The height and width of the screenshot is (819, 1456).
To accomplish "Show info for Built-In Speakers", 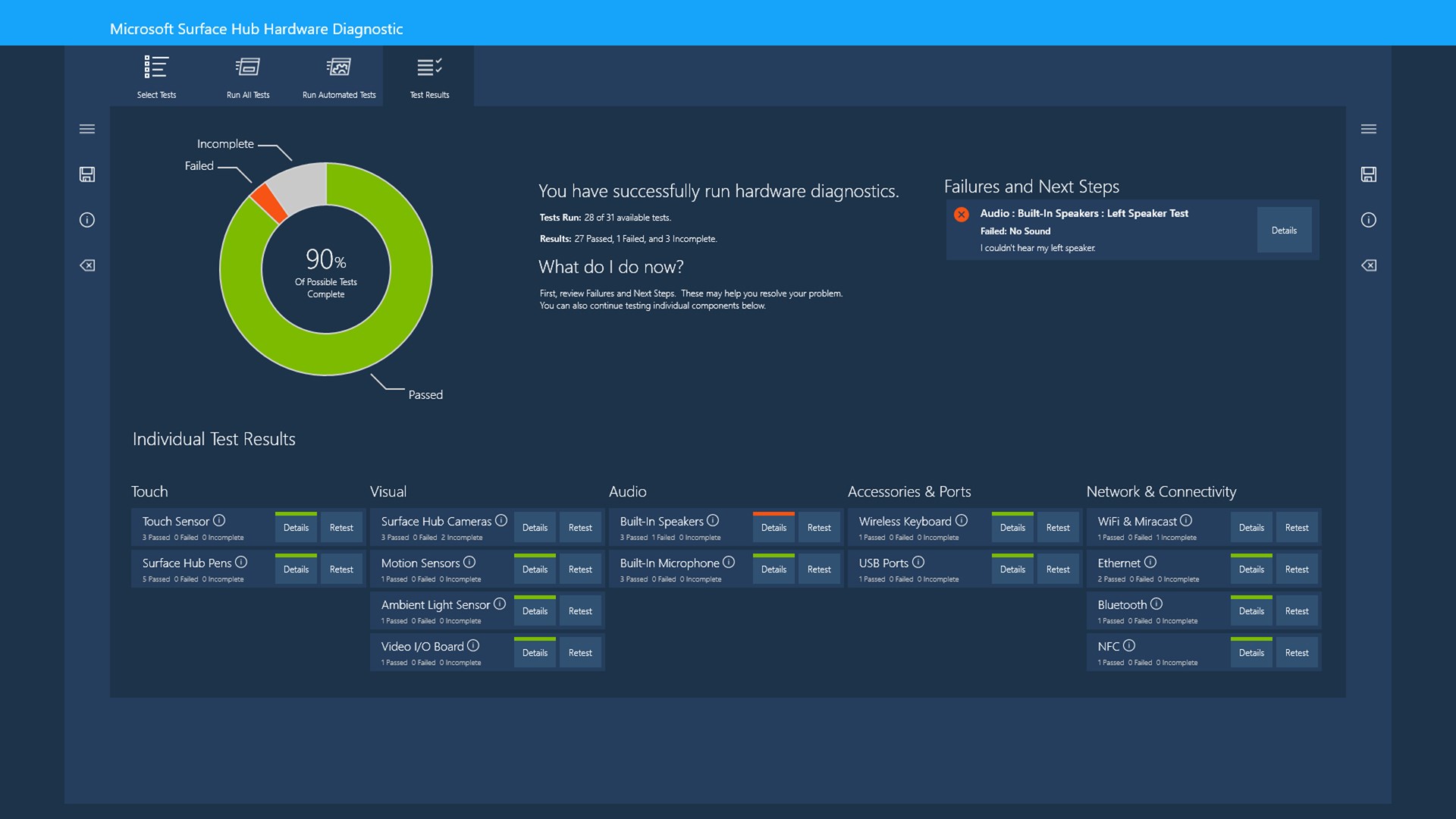I will [x=713, y=520].
